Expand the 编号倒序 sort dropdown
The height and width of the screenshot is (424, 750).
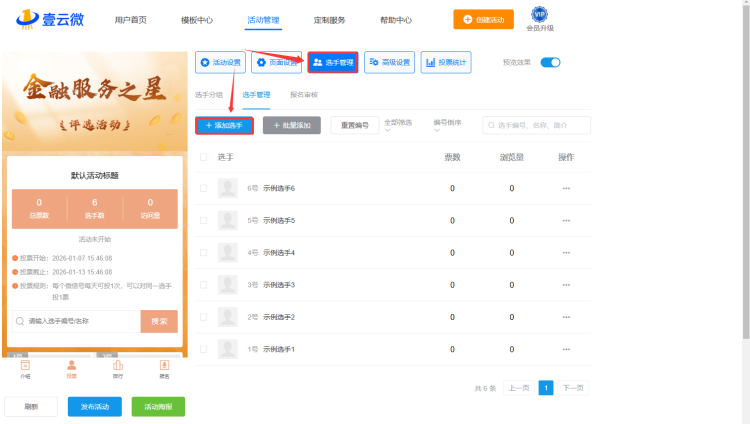[449, 125]
